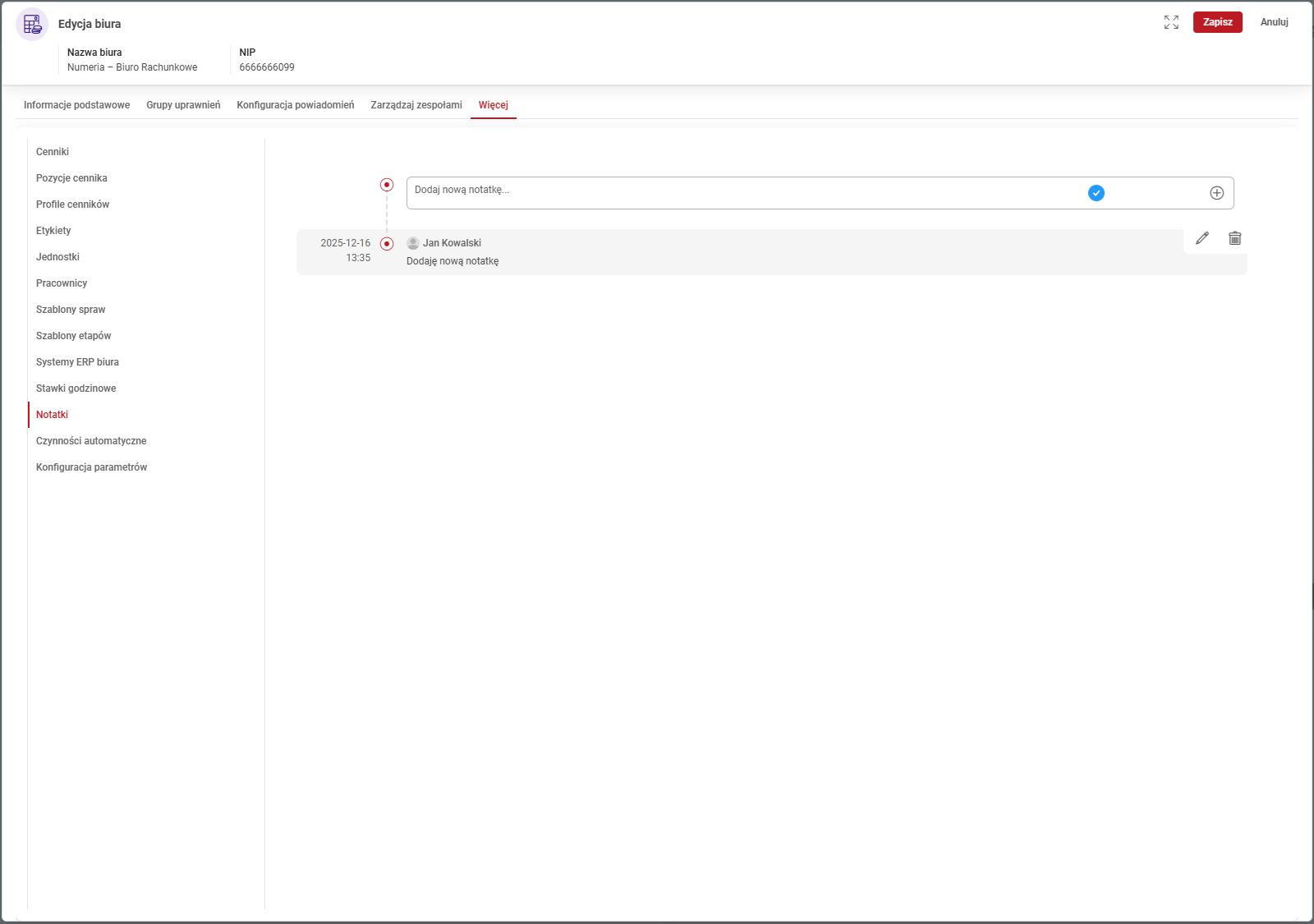Click the blue checkmark confirm icon

tap(1096, 193)
